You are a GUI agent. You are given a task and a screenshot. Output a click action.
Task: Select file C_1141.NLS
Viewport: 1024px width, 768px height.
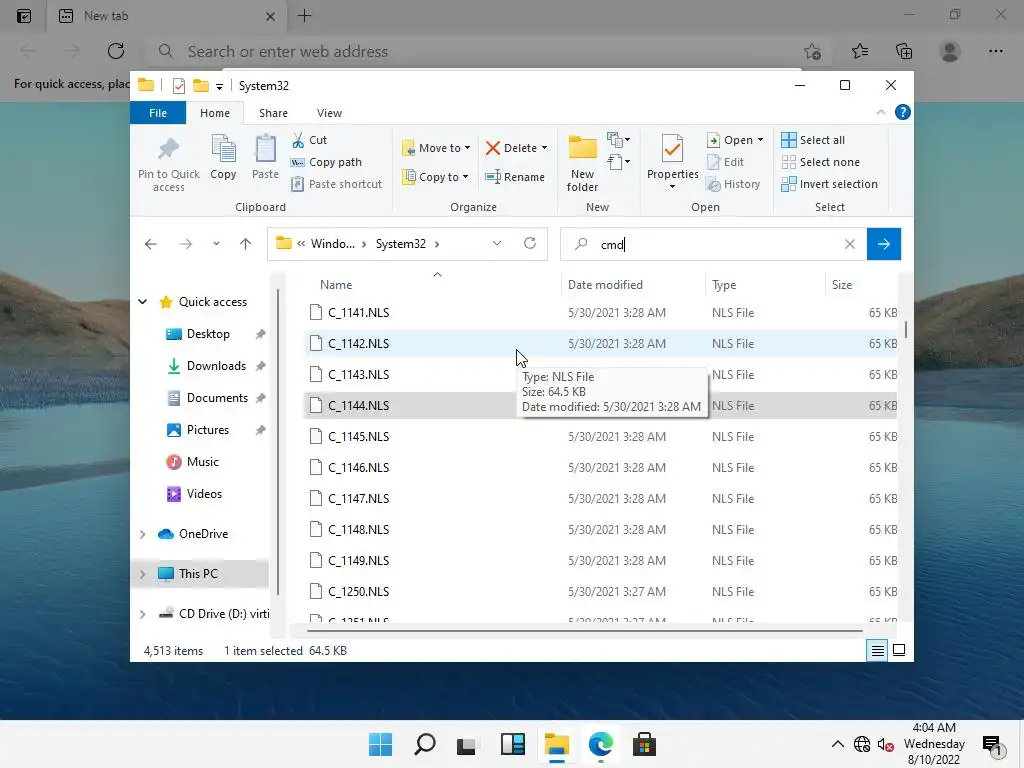[359, 313]
